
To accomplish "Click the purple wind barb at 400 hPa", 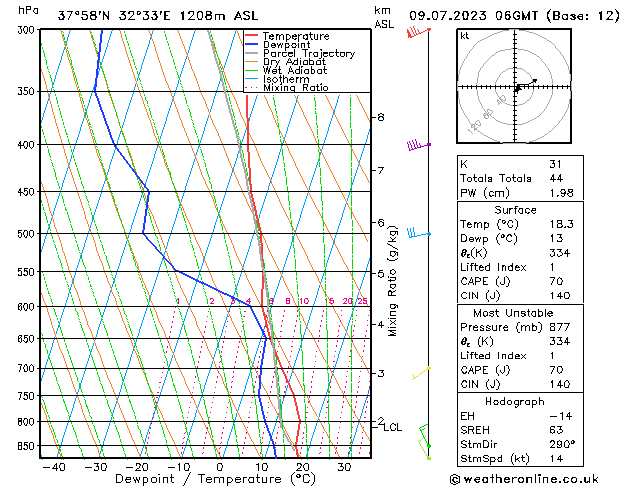I will 419,145.
